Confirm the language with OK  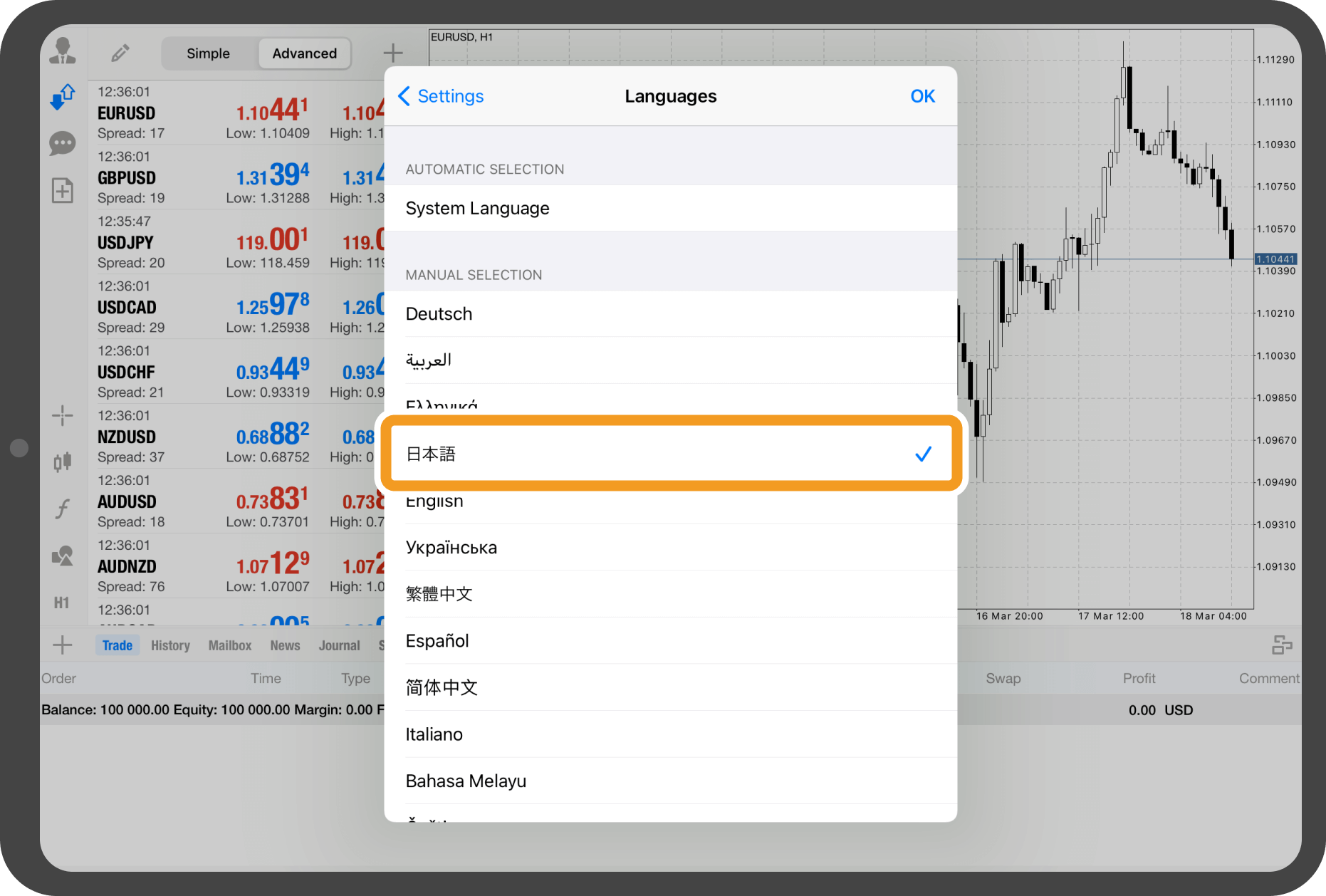click(922, 96)
